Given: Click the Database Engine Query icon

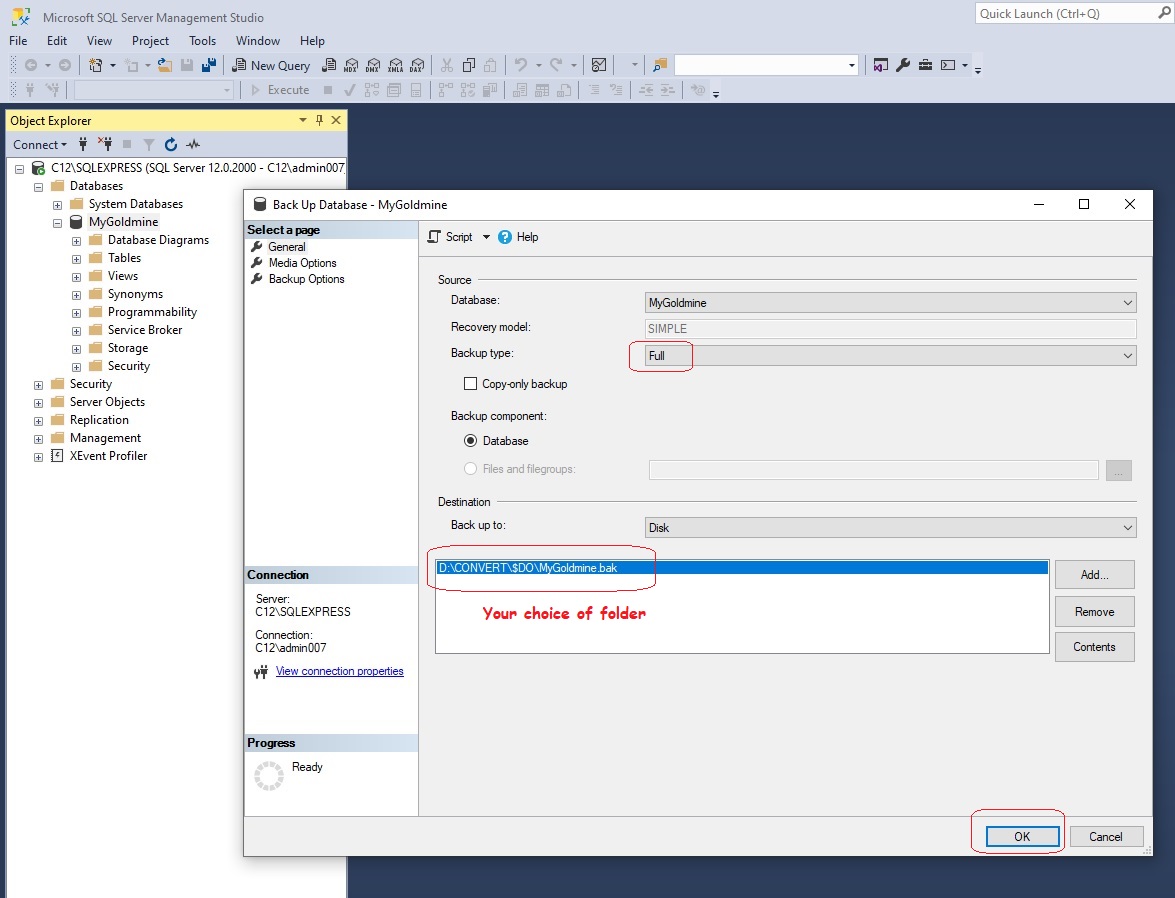Looking at the screenshot, I should (x=328, y=65).
